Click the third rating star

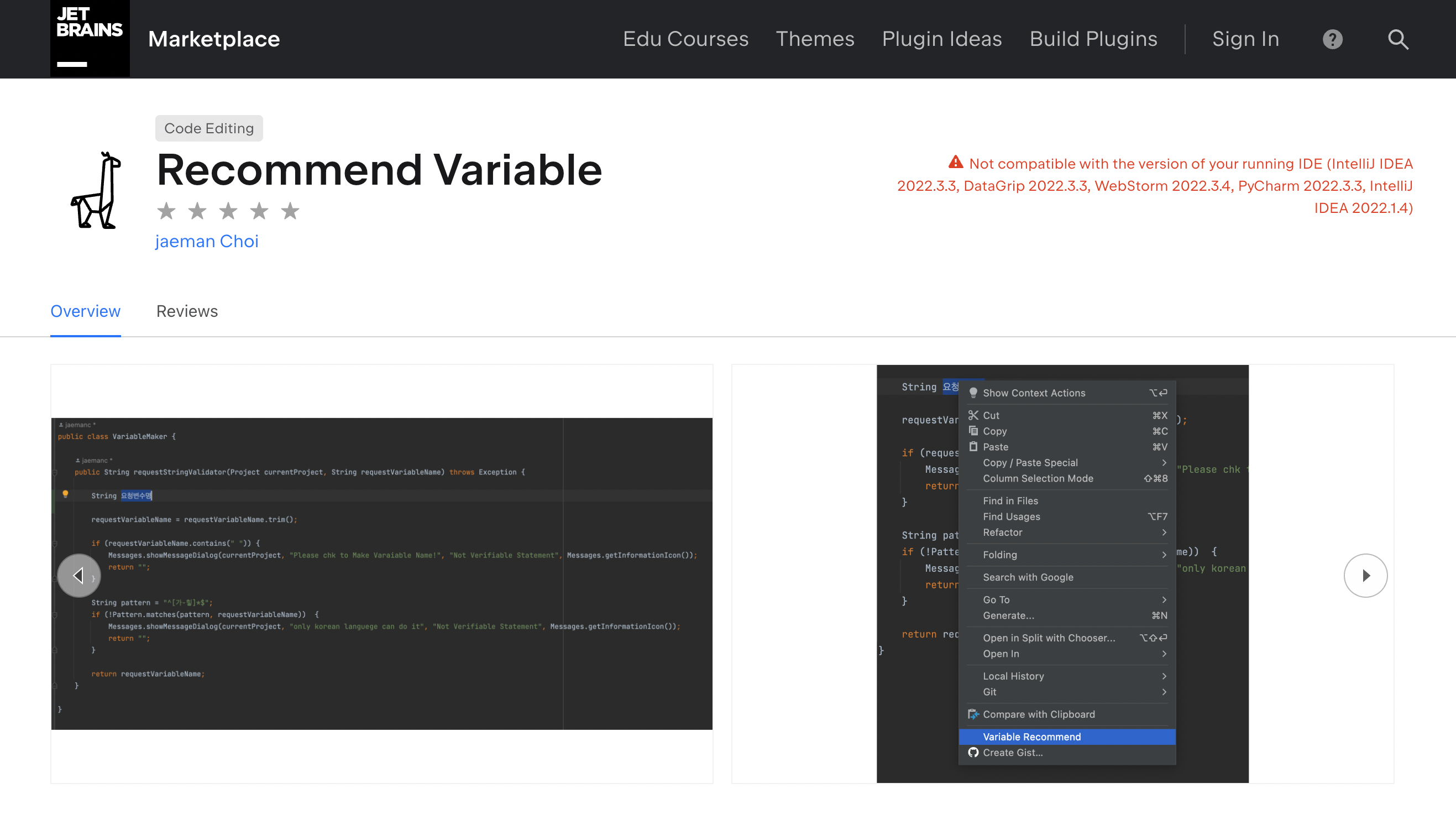[228, 211]
